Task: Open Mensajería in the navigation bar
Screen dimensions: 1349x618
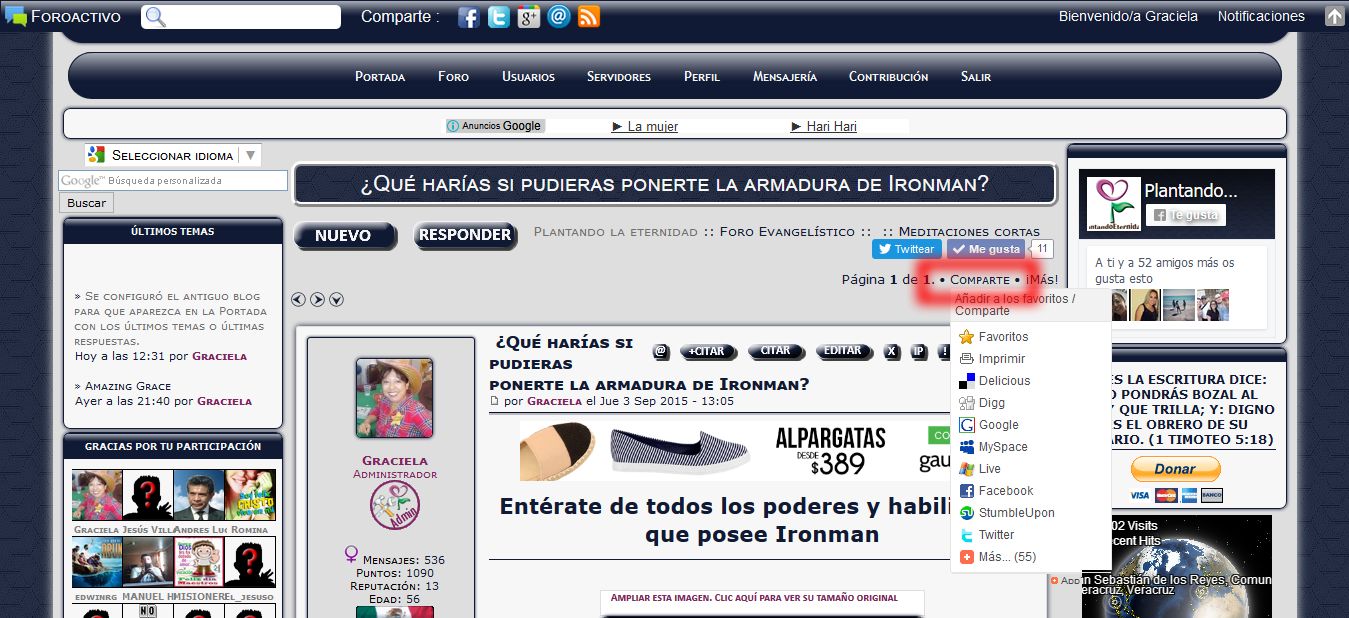Action: (785, 77)
